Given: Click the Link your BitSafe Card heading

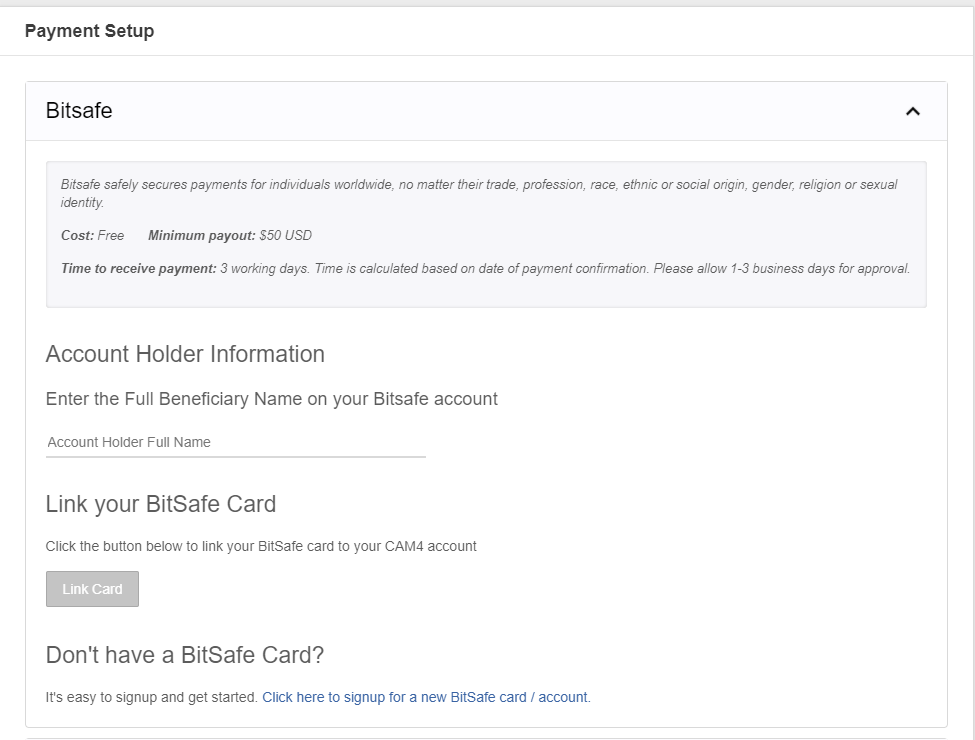Looking at the screenshot, I should (160, 504).
